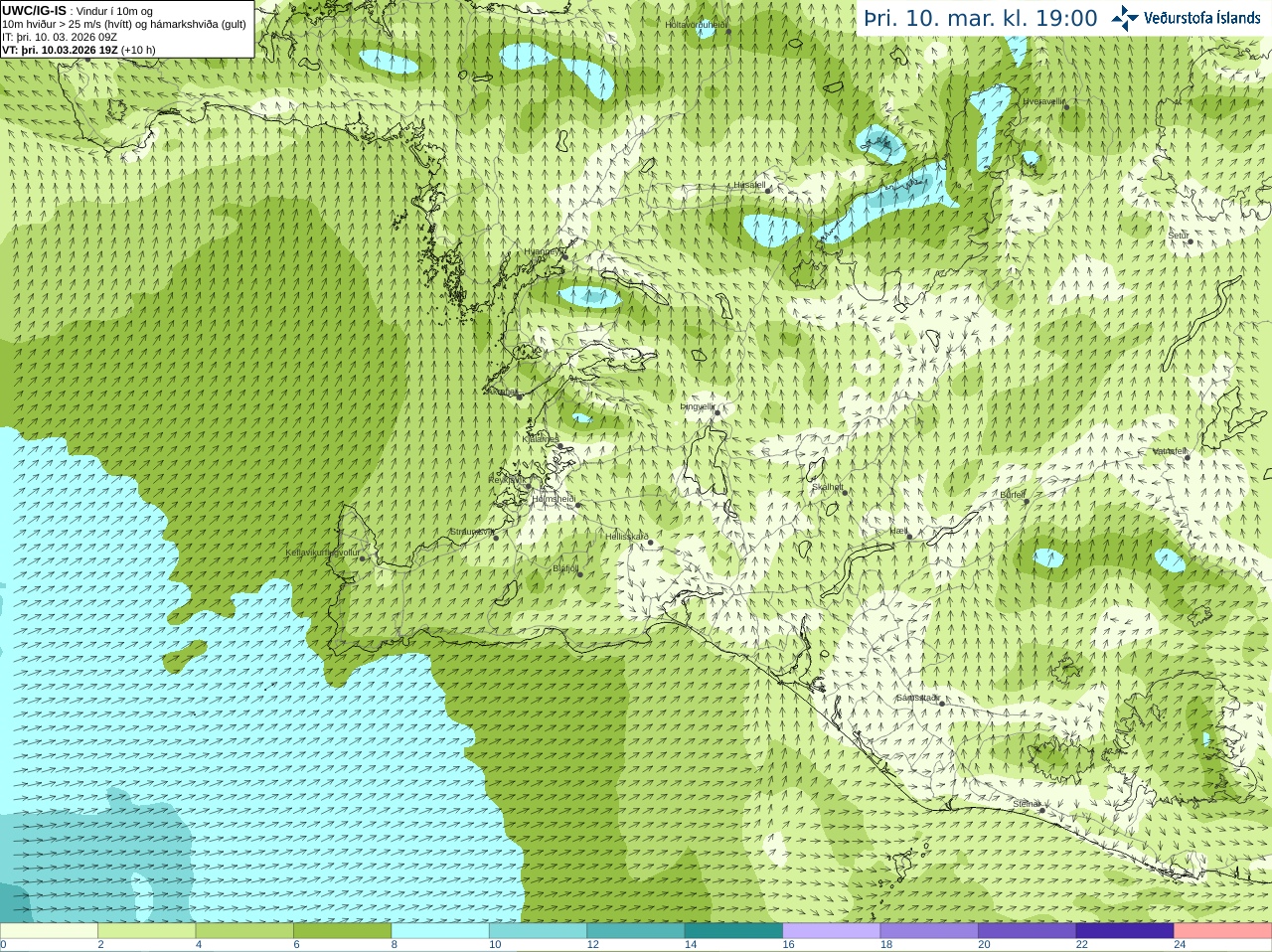The width and height of the screenshot is (1272, 952).
Task: Select the Hæll station label
Action: [898, 532]
